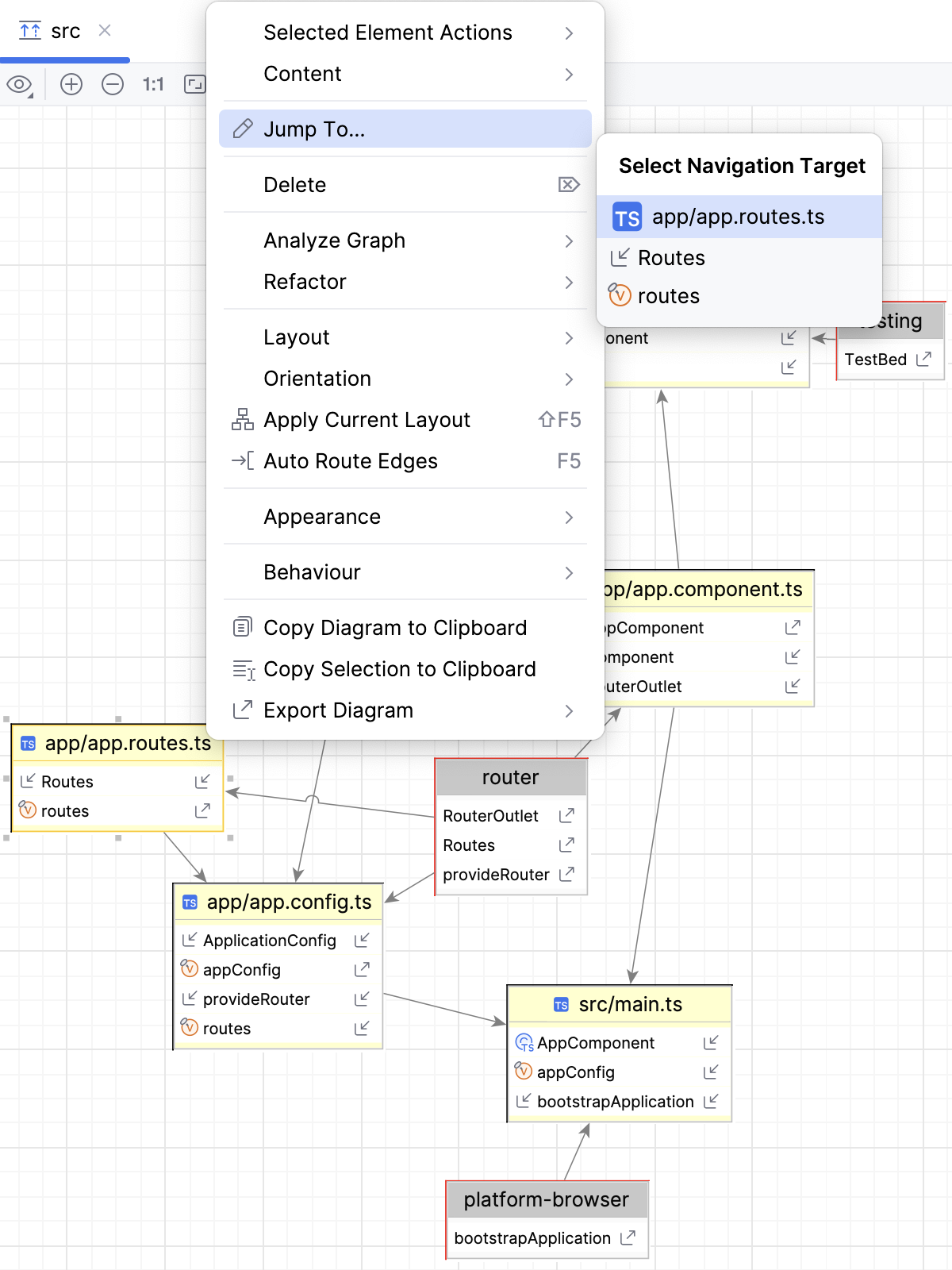Open the Content submenu
Screen dimensions: 952x1270
pos(405,74)
